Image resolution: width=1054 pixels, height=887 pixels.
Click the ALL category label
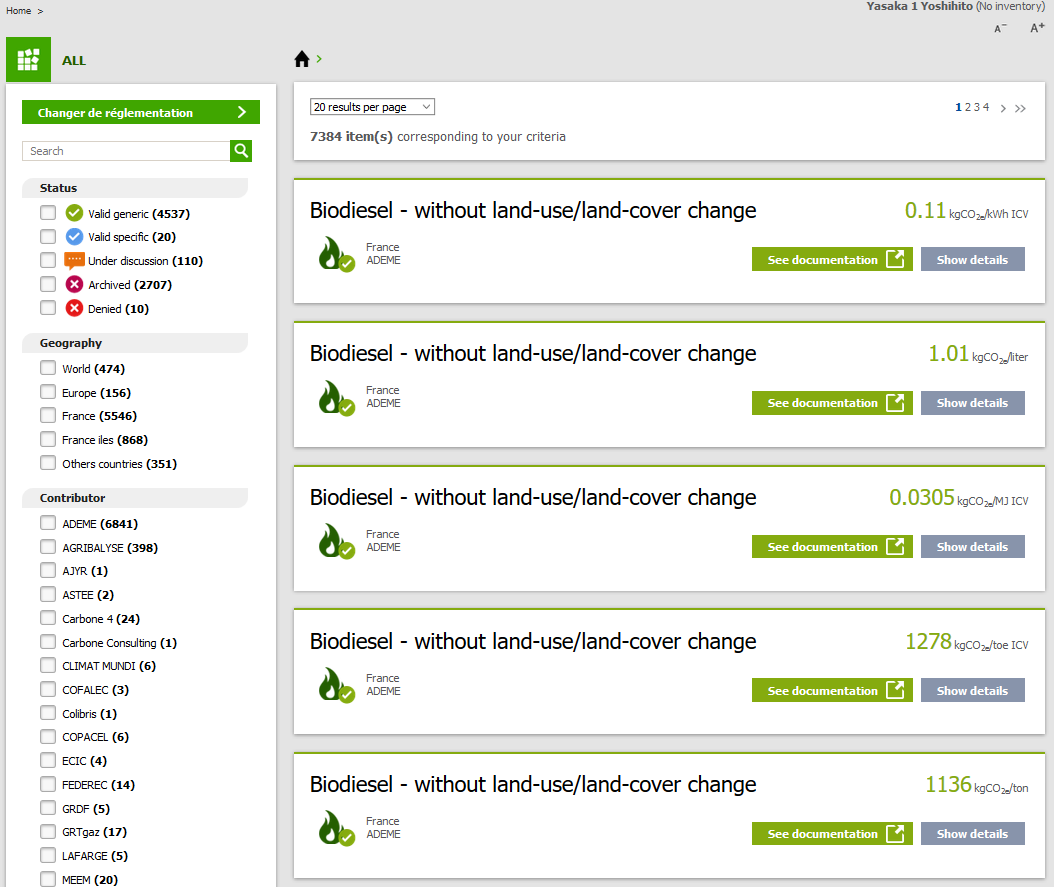74,60
